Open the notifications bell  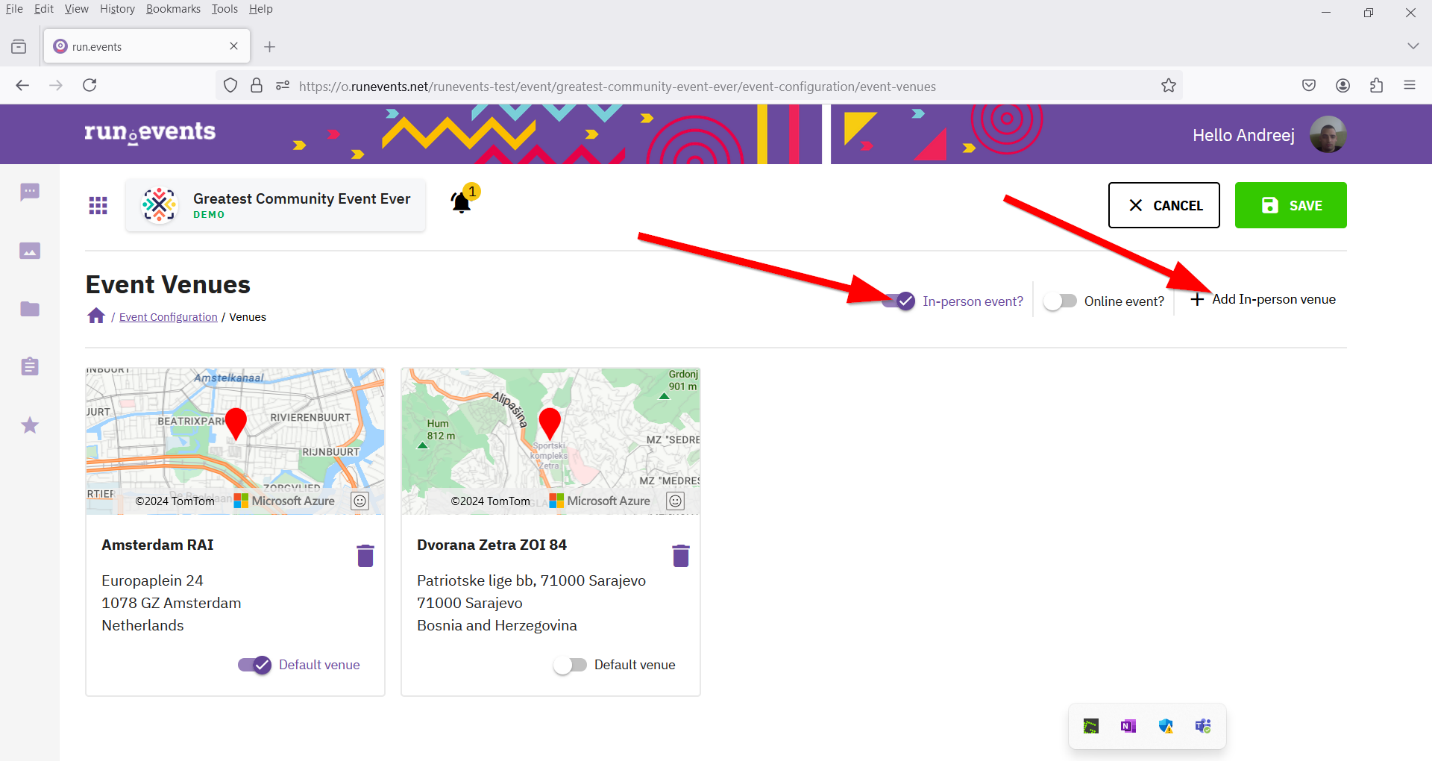point(461,203)
